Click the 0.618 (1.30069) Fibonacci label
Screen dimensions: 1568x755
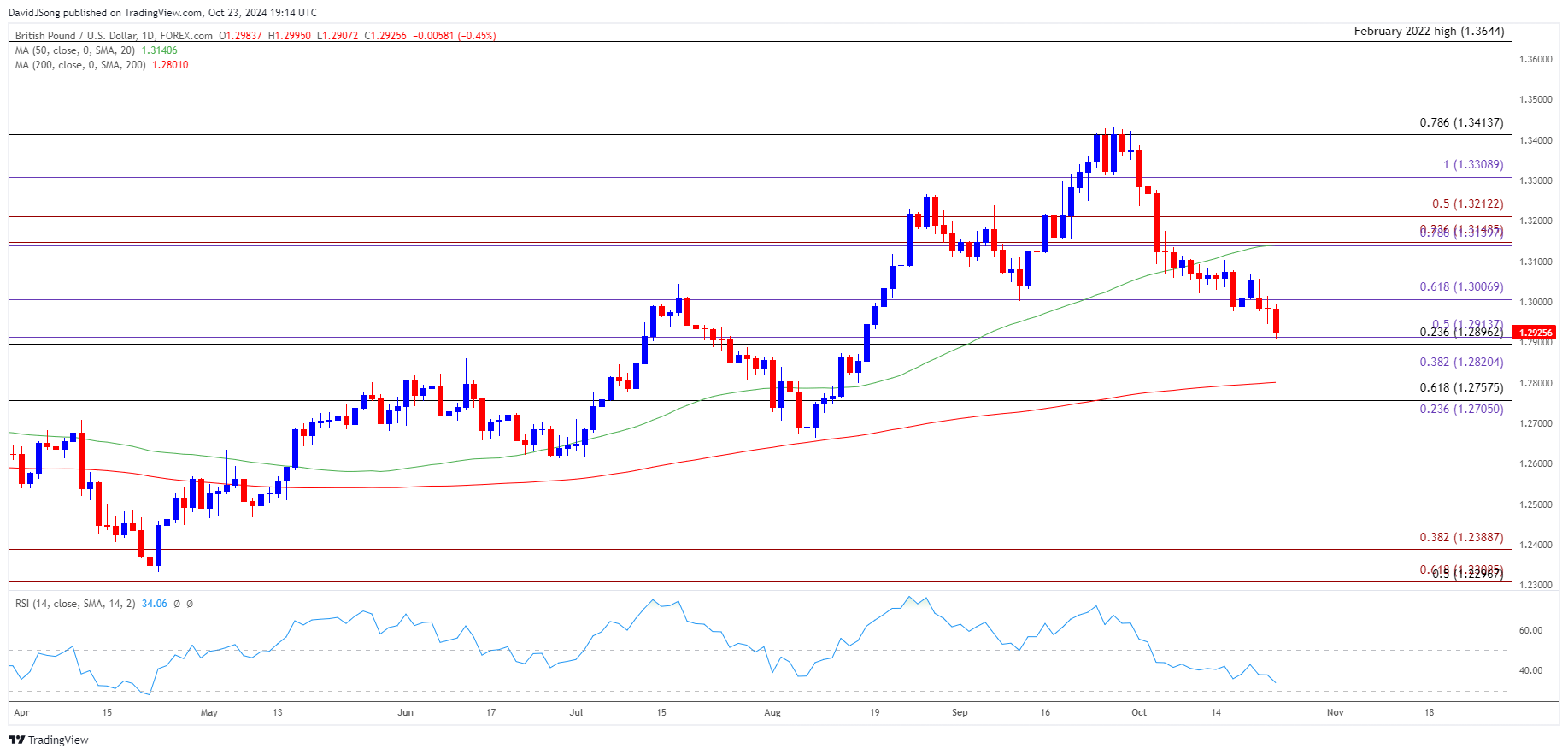(1460, 286)
